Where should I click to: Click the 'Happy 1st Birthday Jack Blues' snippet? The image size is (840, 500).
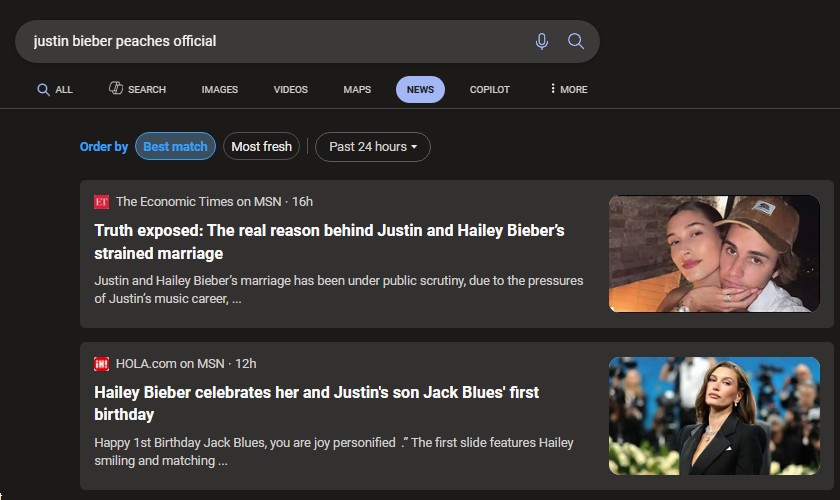click(334, 451)
